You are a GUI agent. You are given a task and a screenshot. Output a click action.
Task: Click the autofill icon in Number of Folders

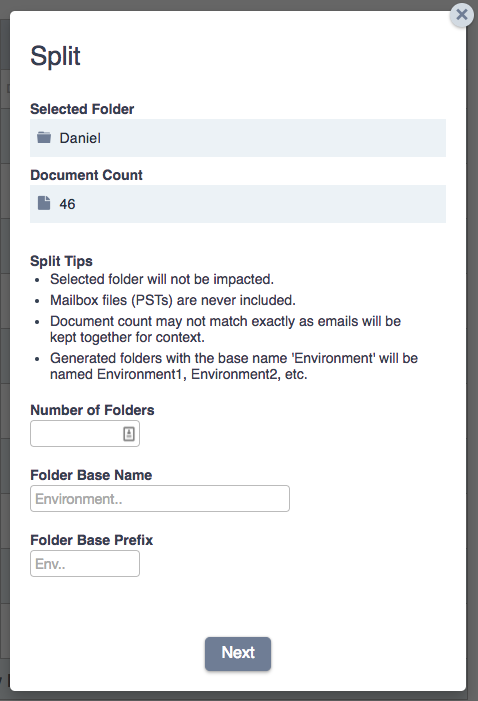[129, 433]
